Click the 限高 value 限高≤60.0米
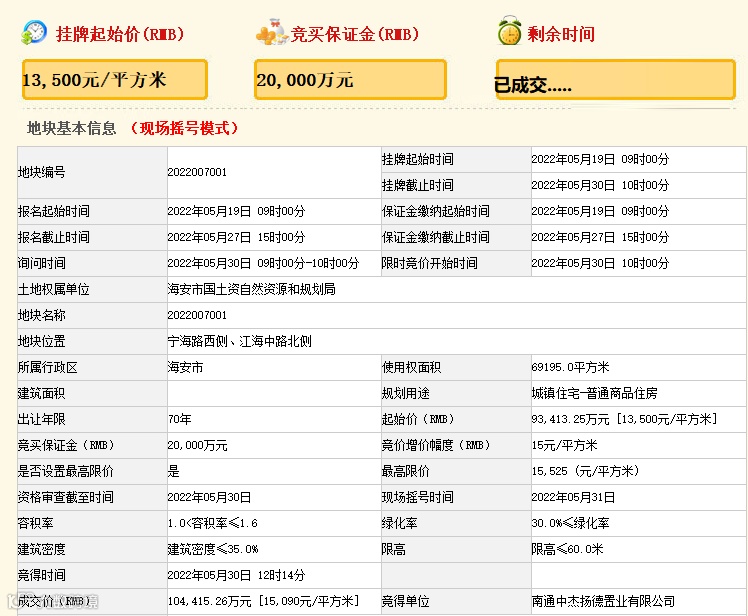The height and width of the screenshot is (616, 748). click(567, 550)
